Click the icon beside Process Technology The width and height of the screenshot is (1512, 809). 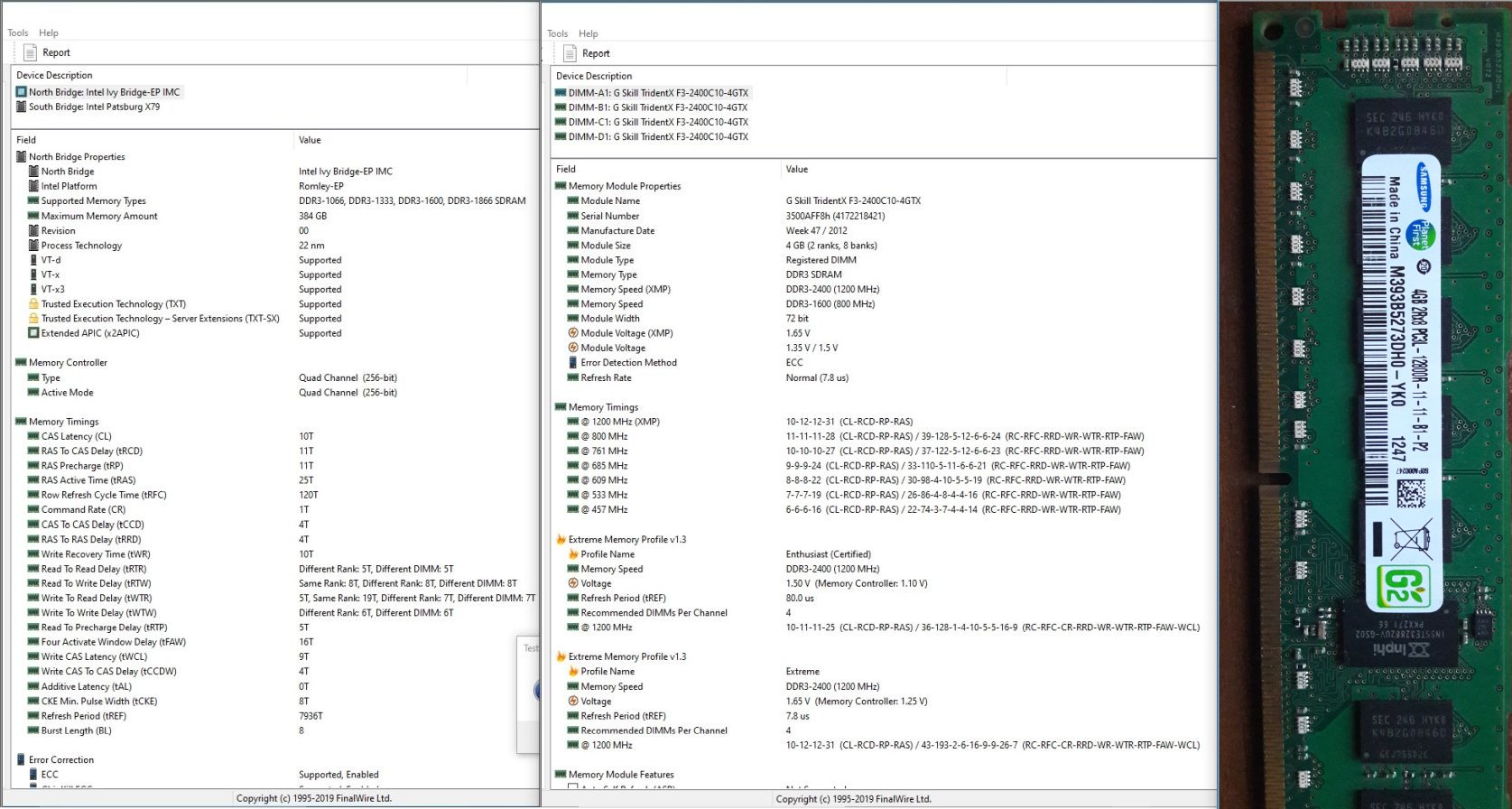[33, 245]
